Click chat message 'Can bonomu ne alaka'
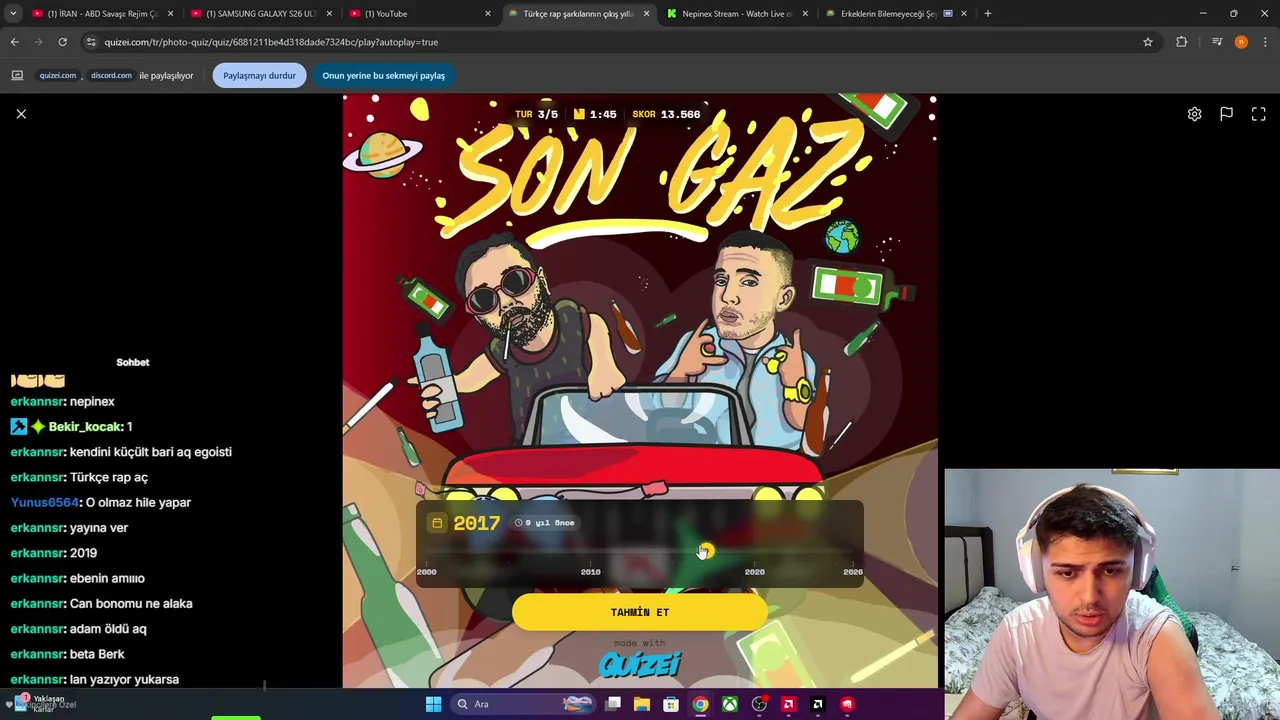This screenshot has width=1280, height=720. [131, 604]
